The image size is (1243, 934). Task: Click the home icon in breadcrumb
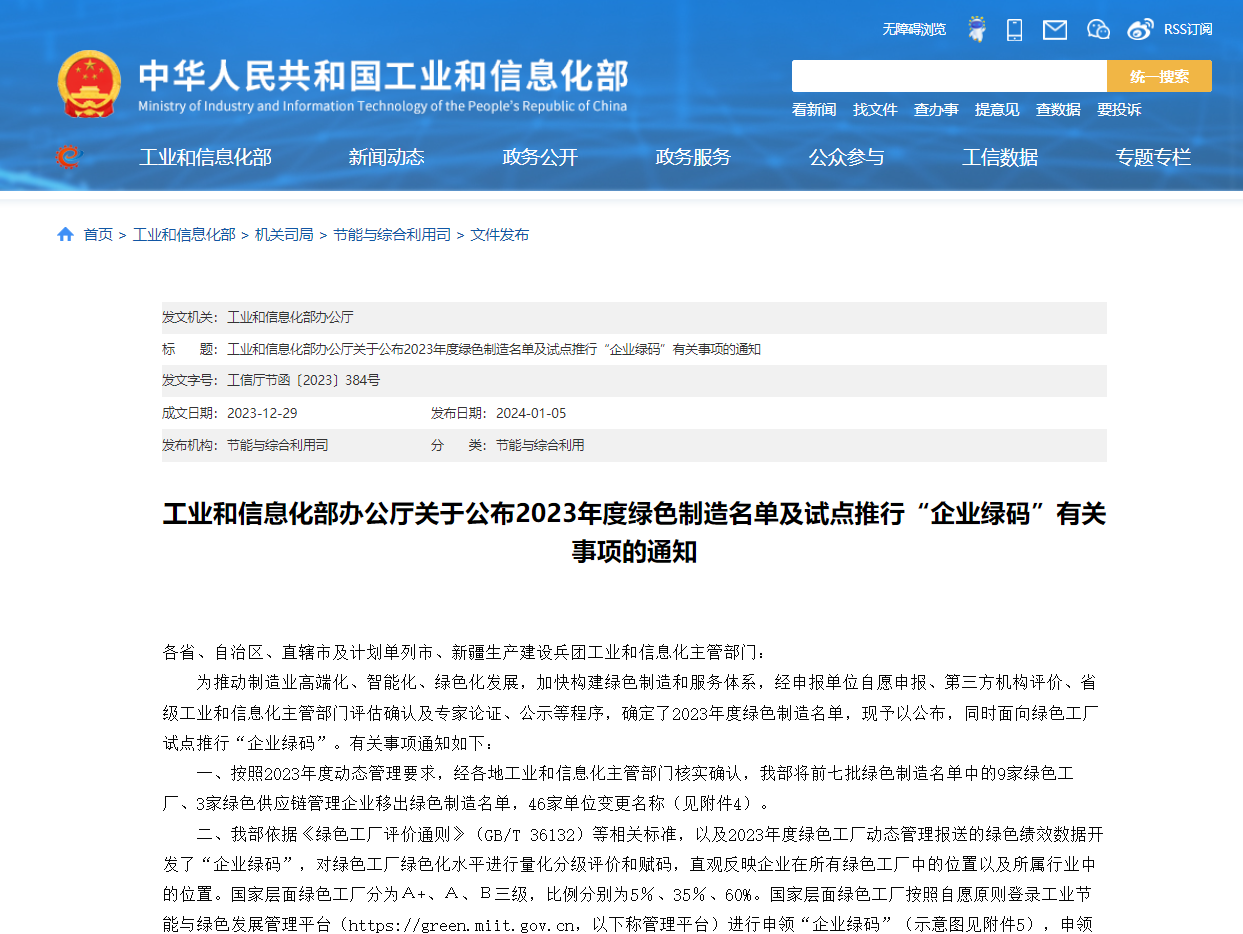point(66,234)
